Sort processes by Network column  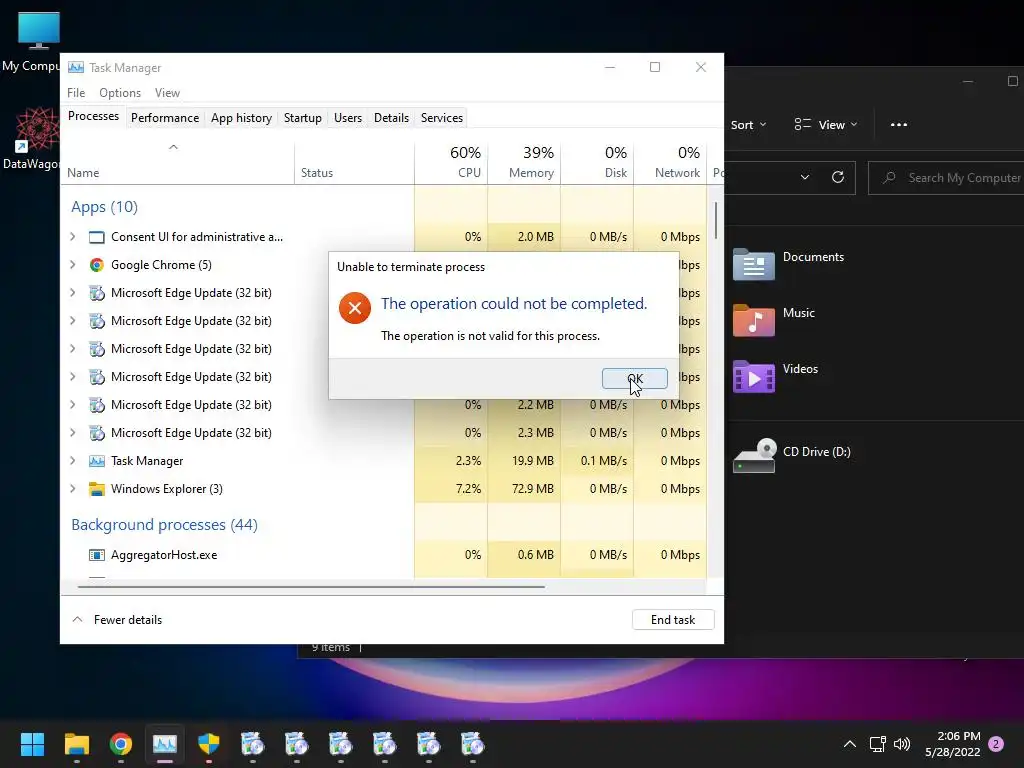point(671,162)
